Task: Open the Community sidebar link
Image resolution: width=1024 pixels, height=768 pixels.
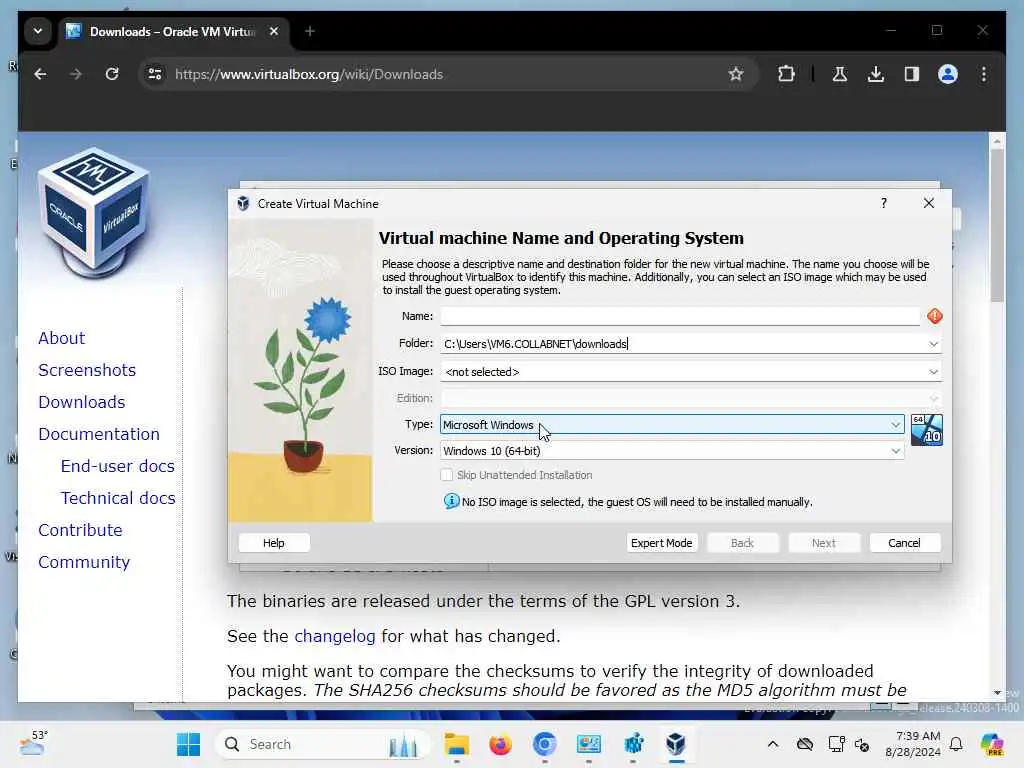Action: point(84,562)
